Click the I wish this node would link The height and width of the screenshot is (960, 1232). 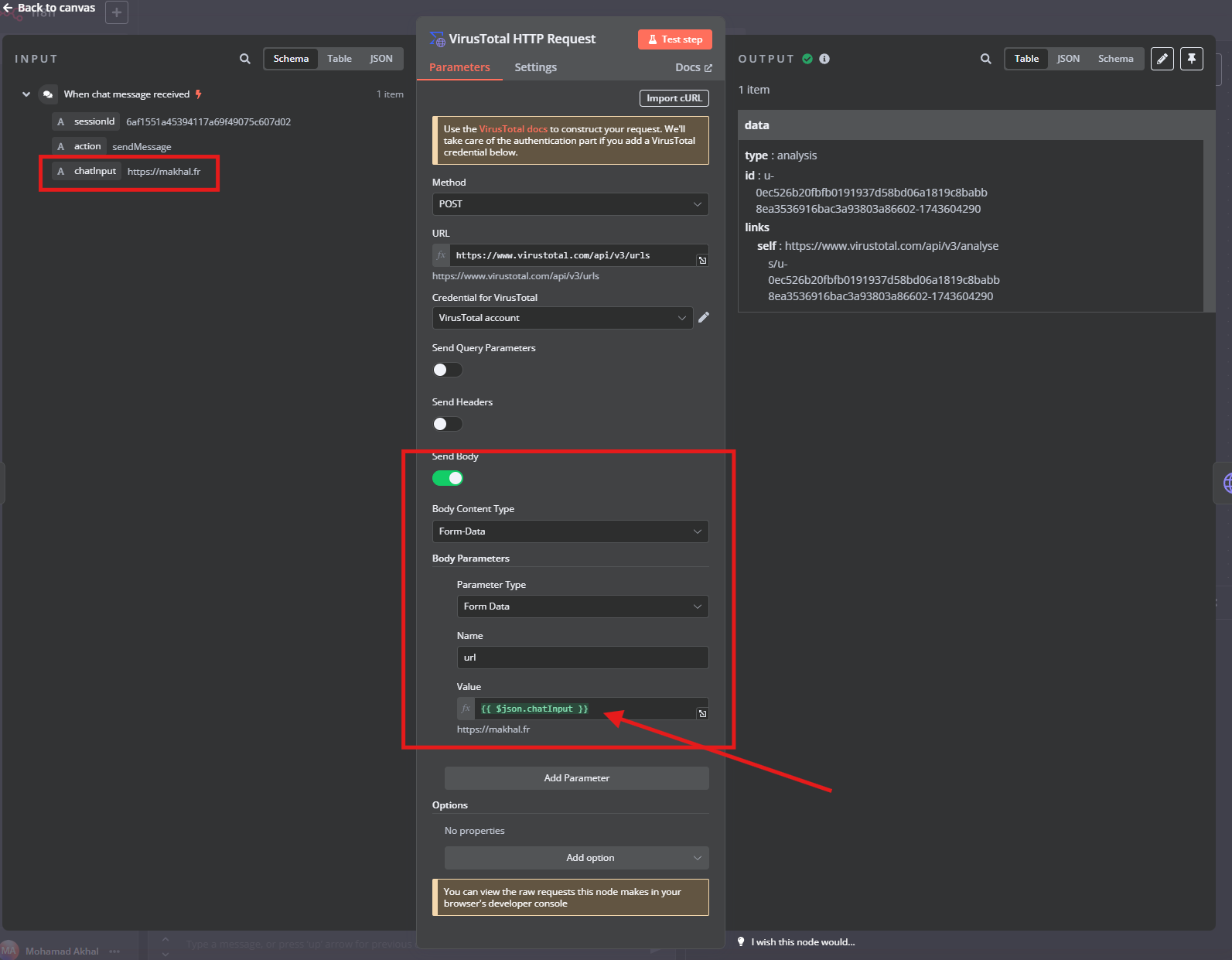(x=803, y=941)
